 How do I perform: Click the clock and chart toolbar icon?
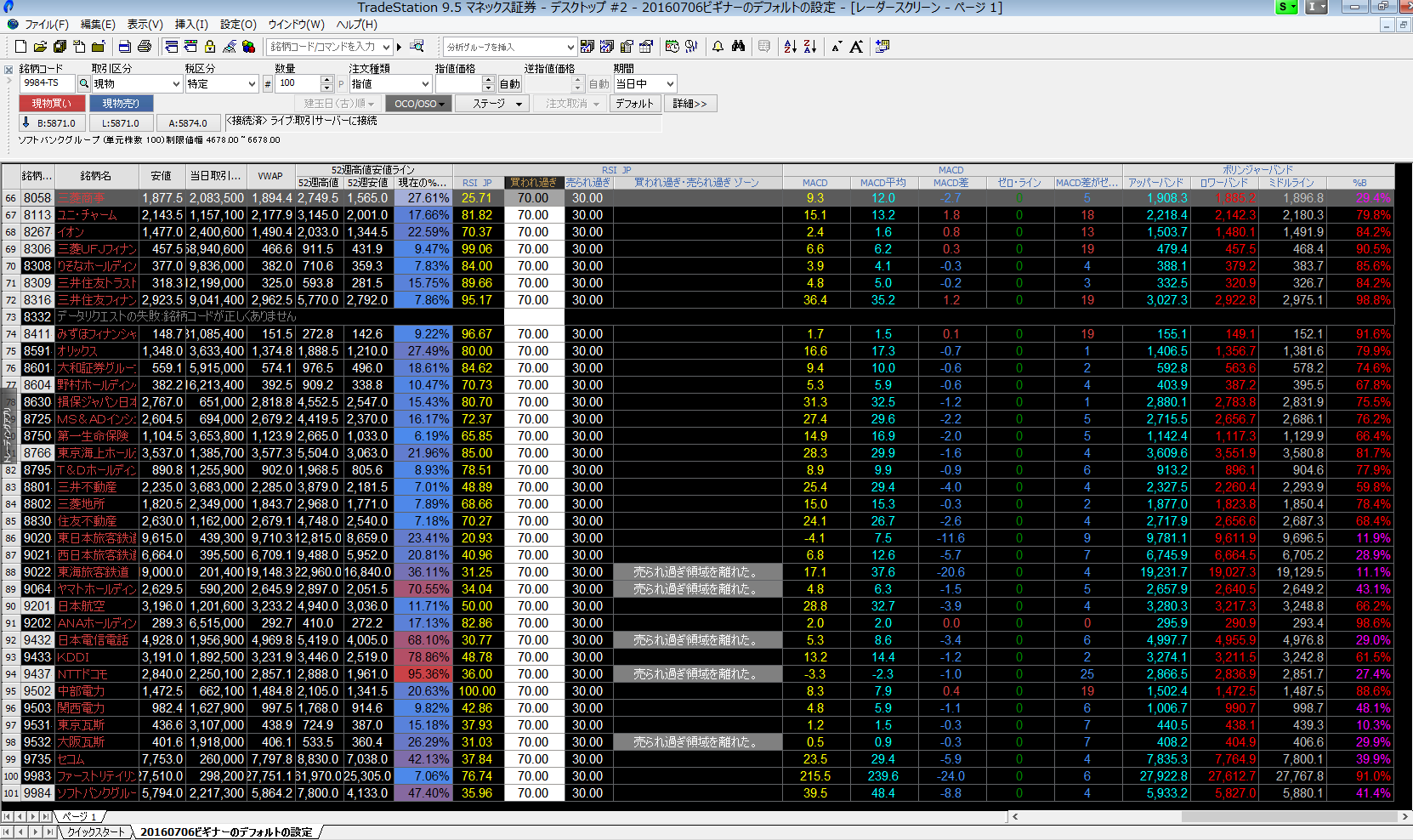[x=672, y=47]
